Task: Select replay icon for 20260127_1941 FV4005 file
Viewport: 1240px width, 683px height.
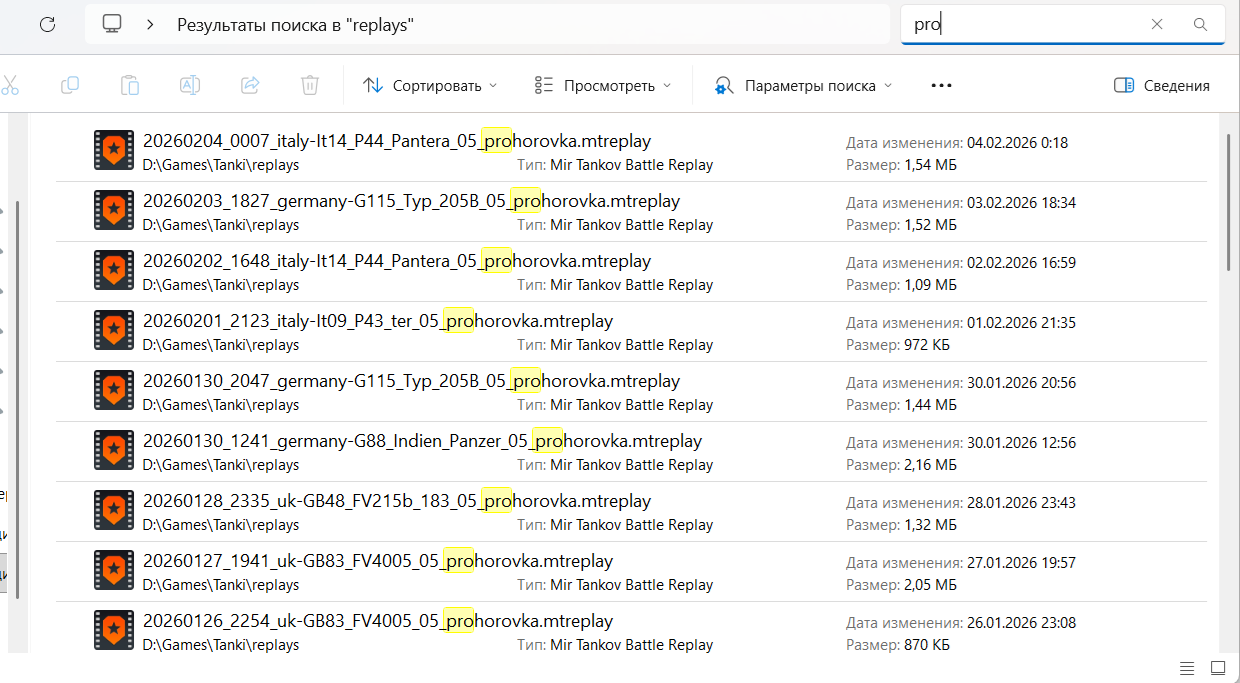Action: tap(114, 570)
